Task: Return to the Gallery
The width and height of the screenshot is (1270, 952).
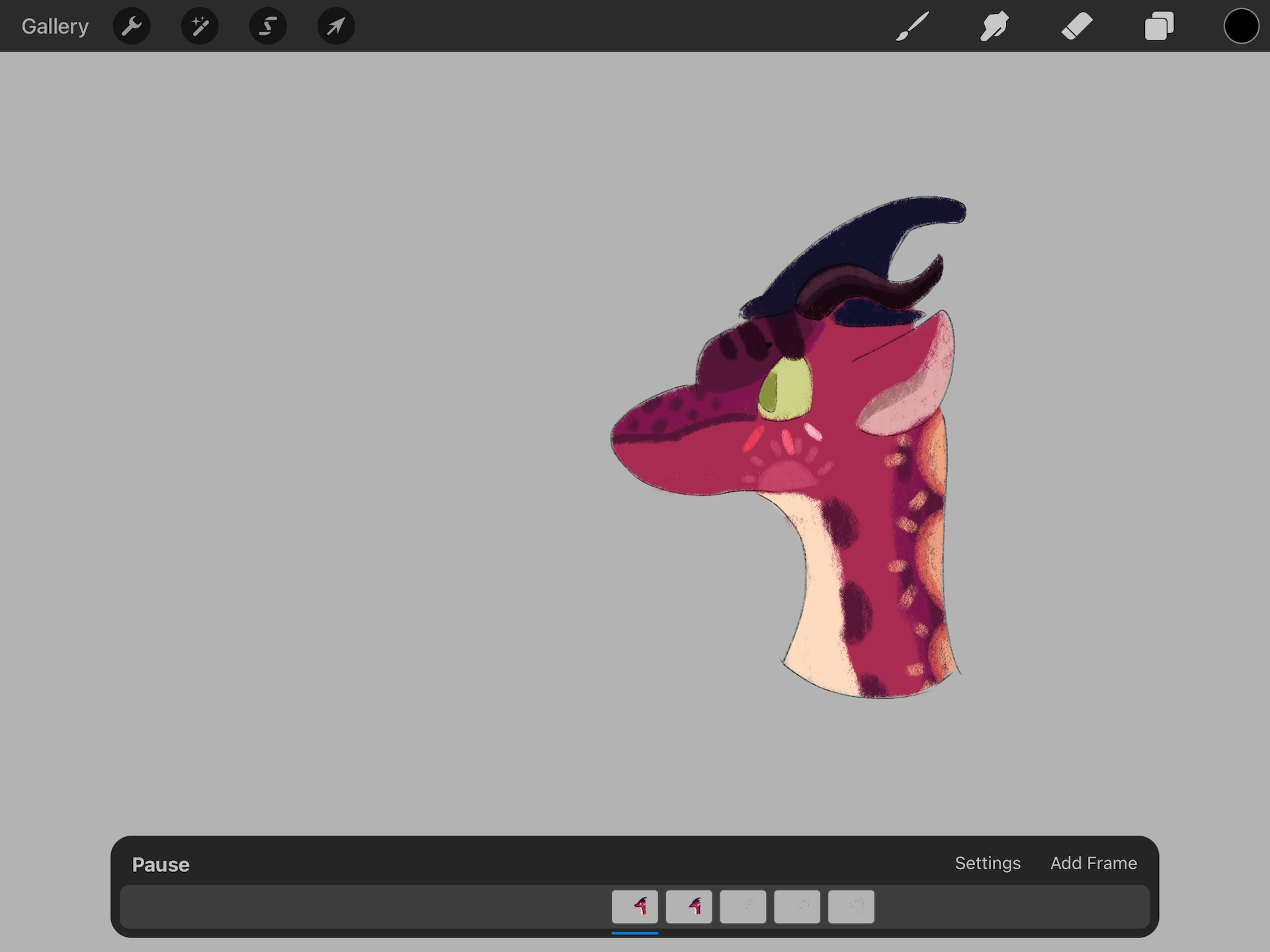Action: [55, 26]
